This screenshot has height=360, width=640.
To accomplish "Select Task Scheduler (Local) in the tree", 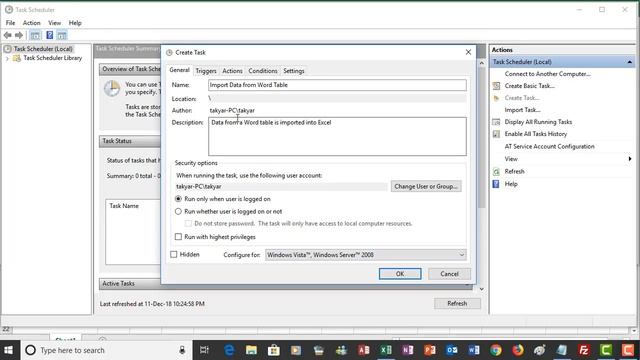I will (43, 49).
